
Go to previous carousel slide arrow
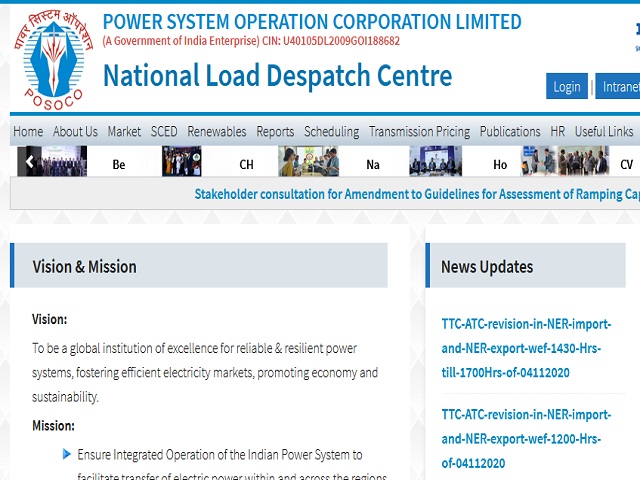(x=29, y=162)
